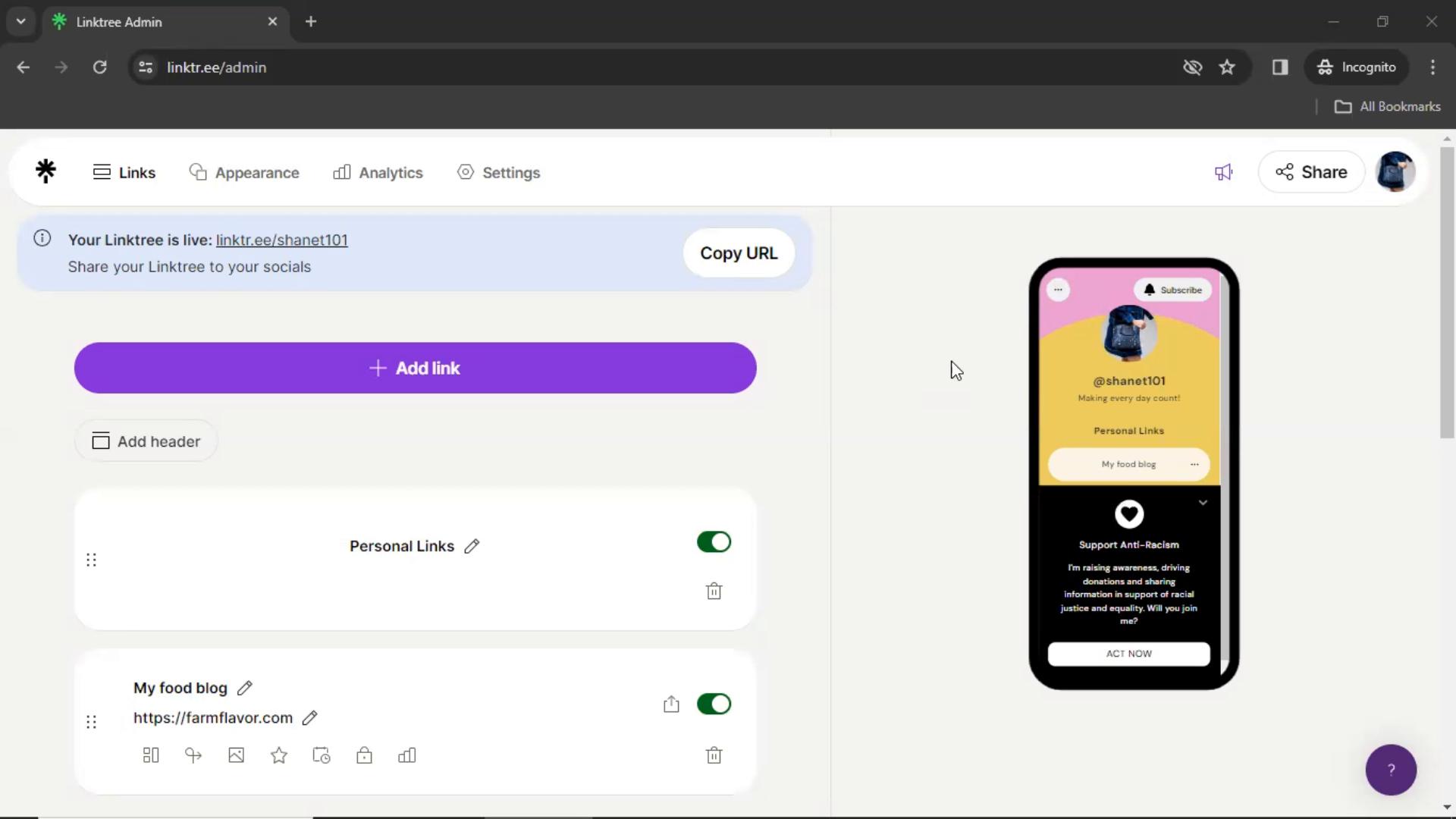Click the Add link purple button

[x=417, y=368]
